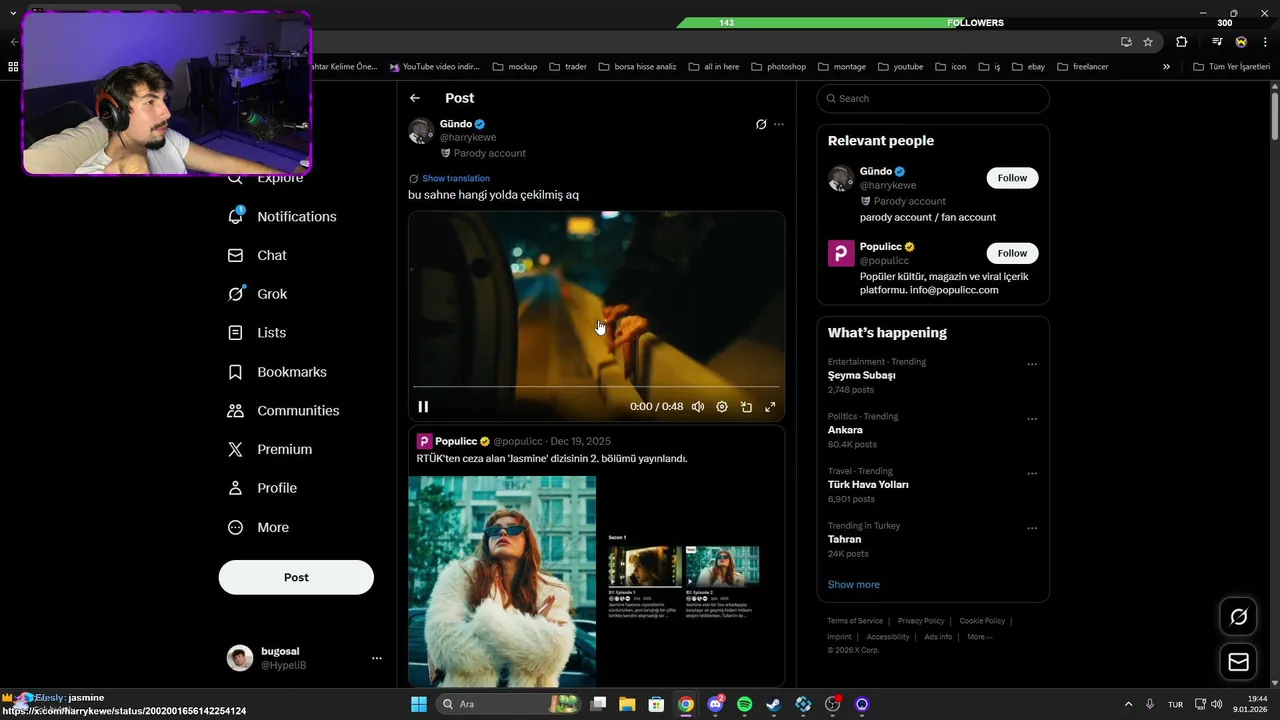Open Chrome profile avatar
1280x720 pixels.
pyautogui.click(x=1241, y=42)
